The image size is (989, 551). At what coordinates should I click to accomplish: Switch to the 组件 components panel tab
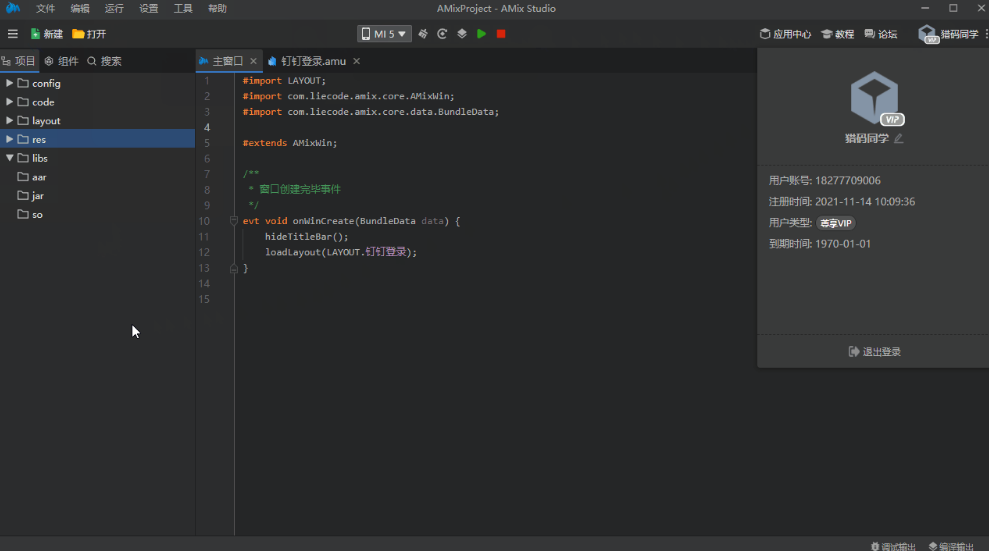62,61
